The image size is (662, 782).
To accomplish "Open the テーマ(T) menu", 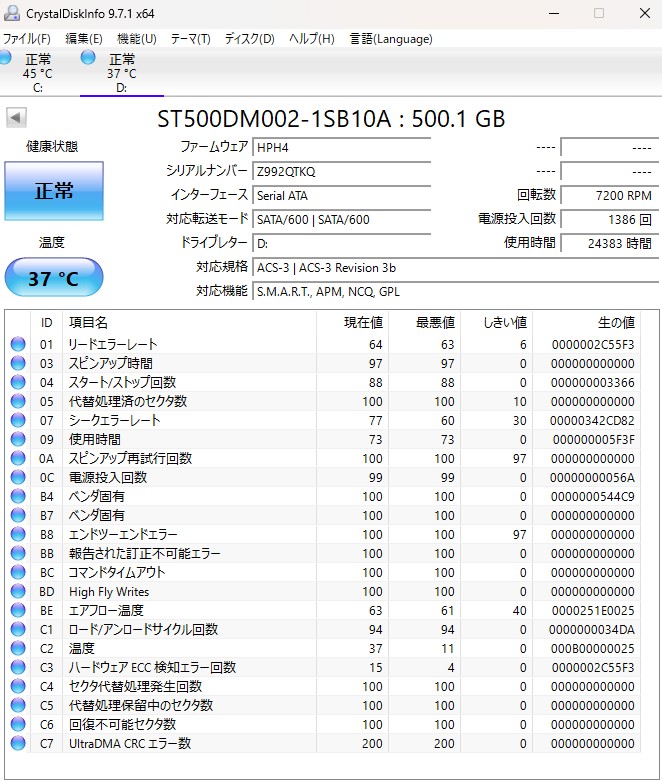I will point(191,39).
